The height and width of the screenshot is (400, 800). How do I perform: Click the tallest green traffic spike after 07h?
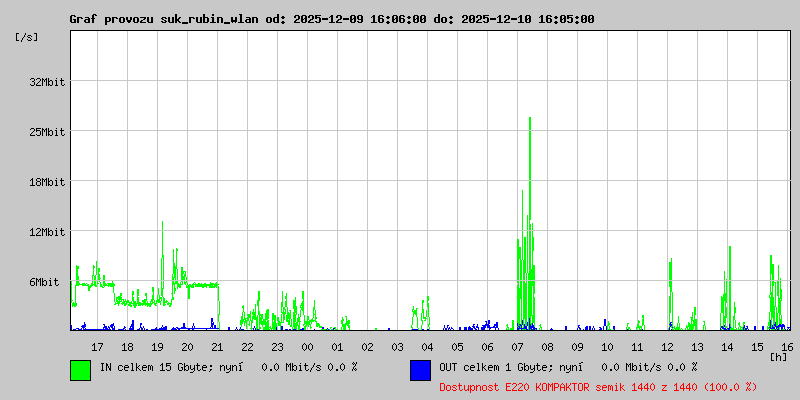click(x=530, y=224)
